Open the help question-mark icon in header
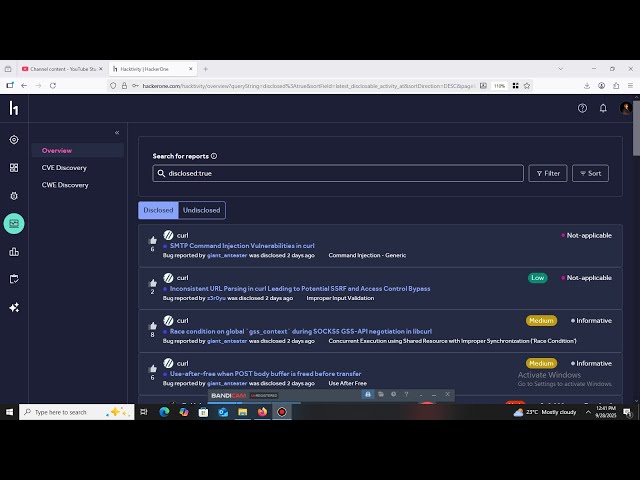Image resolution: width=640 pixels, height=480 pixels. [582, 108]
